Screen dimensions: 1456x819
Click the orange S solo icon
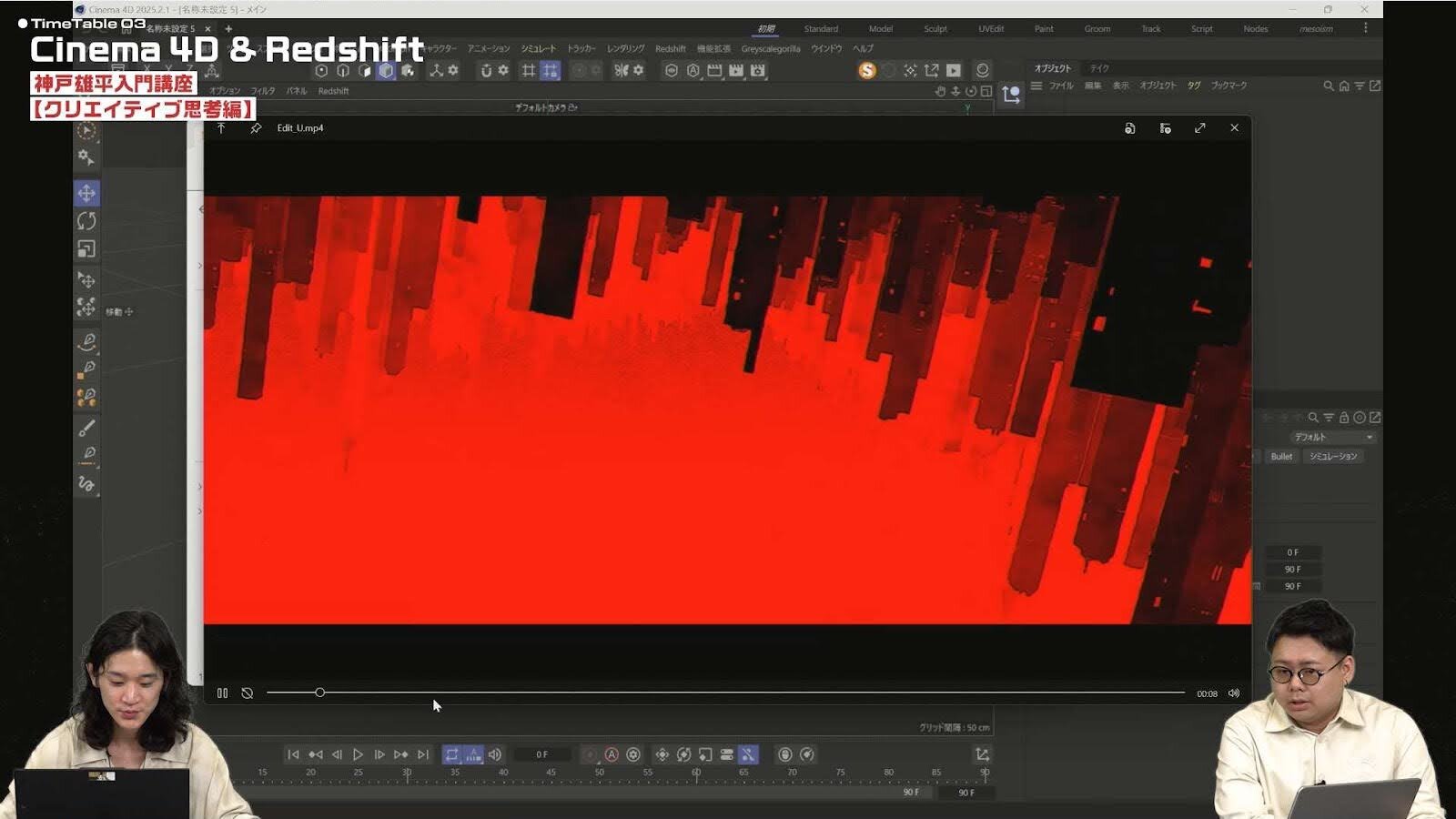click(x=866, y=70)
